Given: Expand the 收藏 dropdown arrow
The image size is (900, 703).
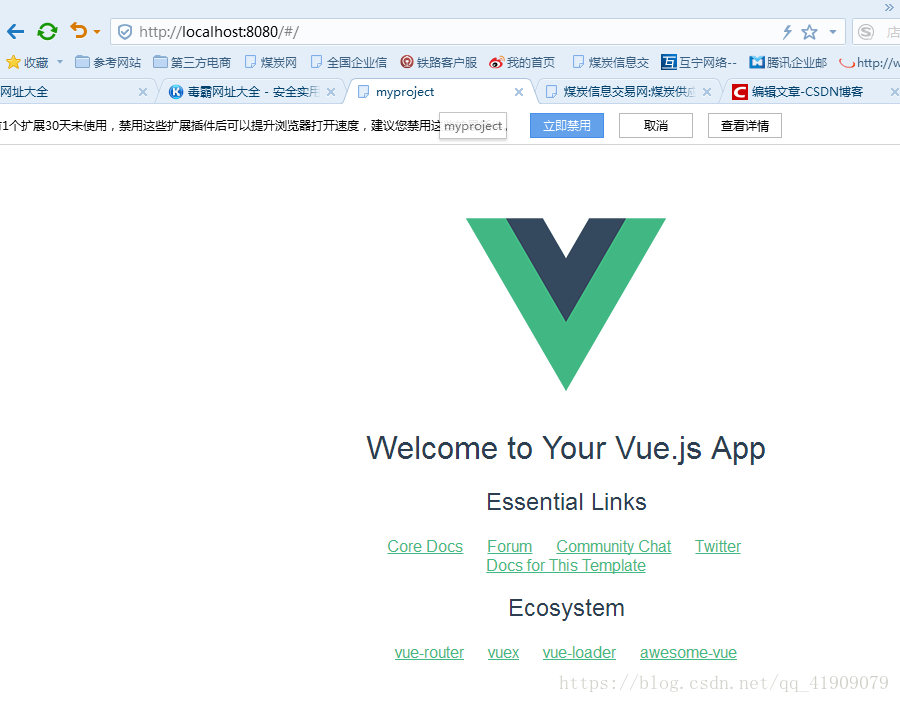Looking at the screenshot, I should tap(60, 61).
